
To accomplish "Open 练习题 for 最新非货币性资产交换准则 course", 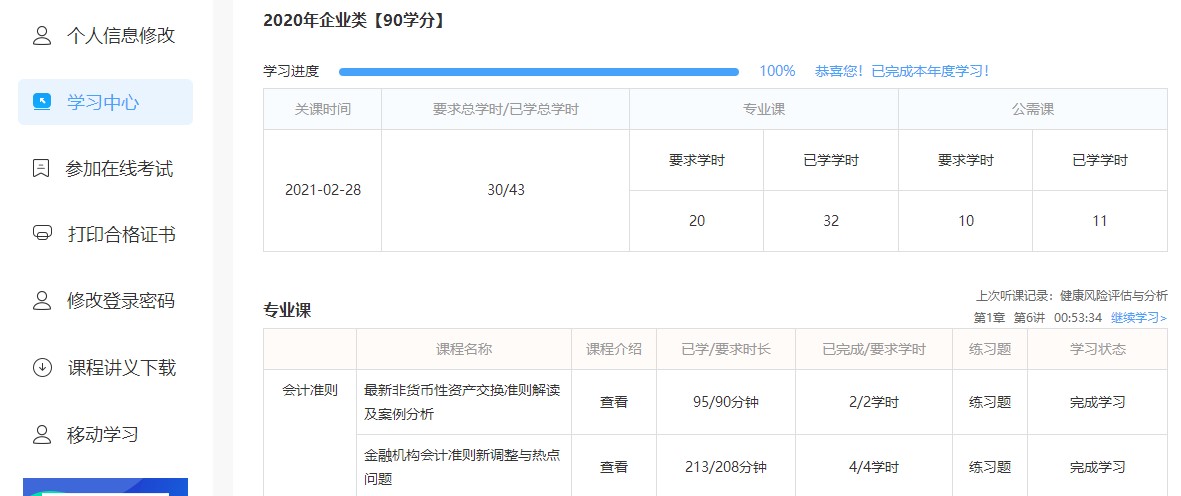I will (990, 402).
